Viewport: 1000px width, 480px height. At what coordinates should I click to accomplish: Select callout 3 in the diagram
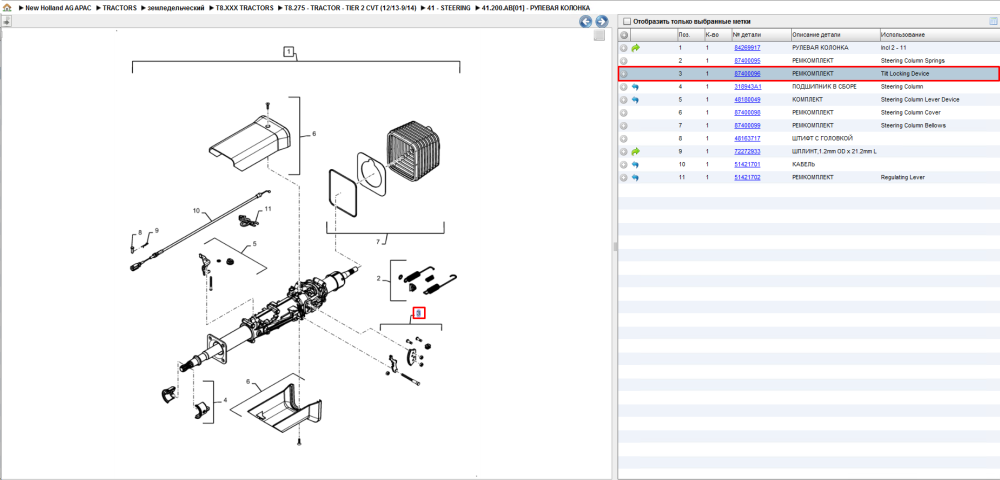(x=418, y=313)
